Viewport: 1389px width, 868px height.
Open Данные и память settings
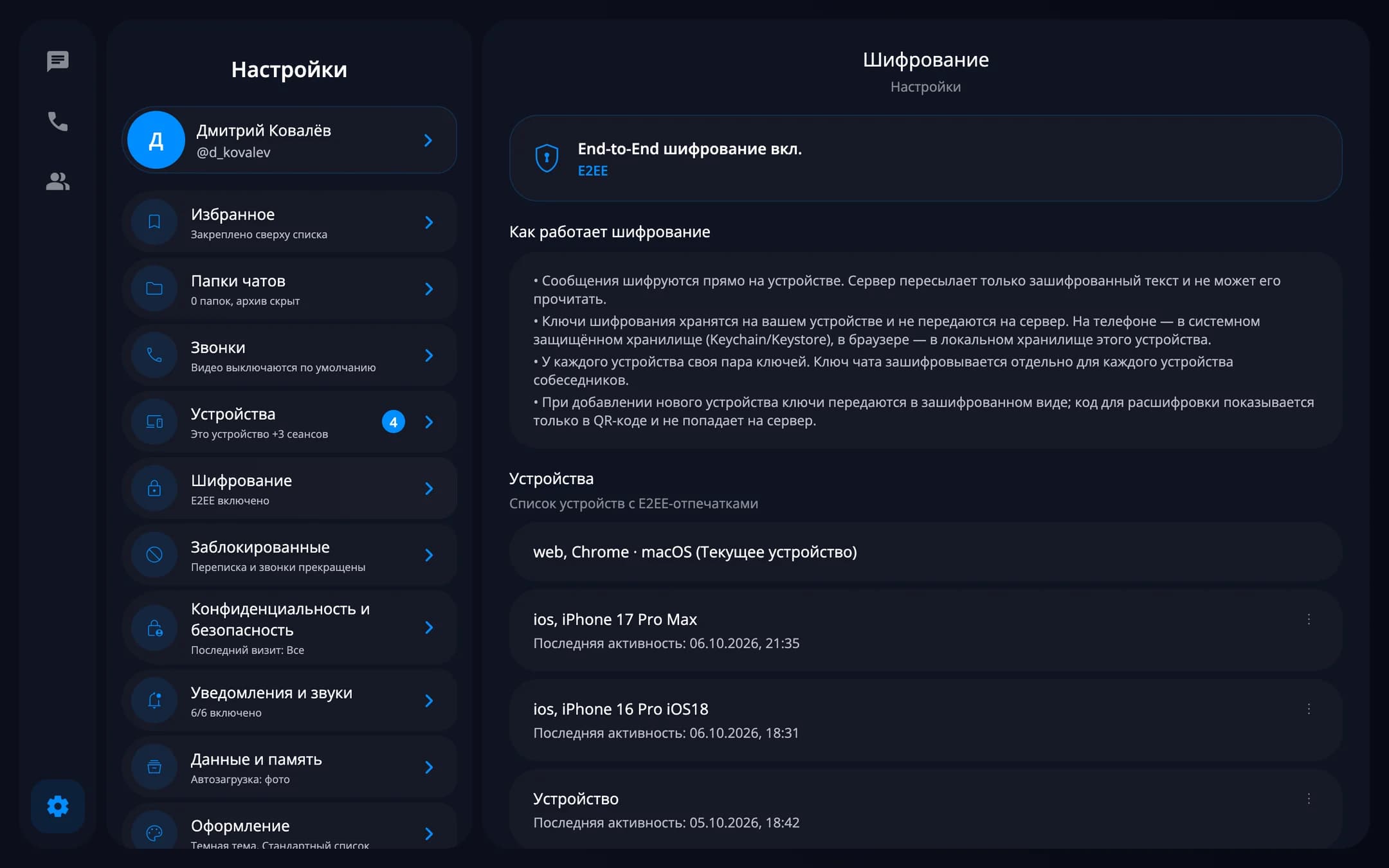pos(289,767)
